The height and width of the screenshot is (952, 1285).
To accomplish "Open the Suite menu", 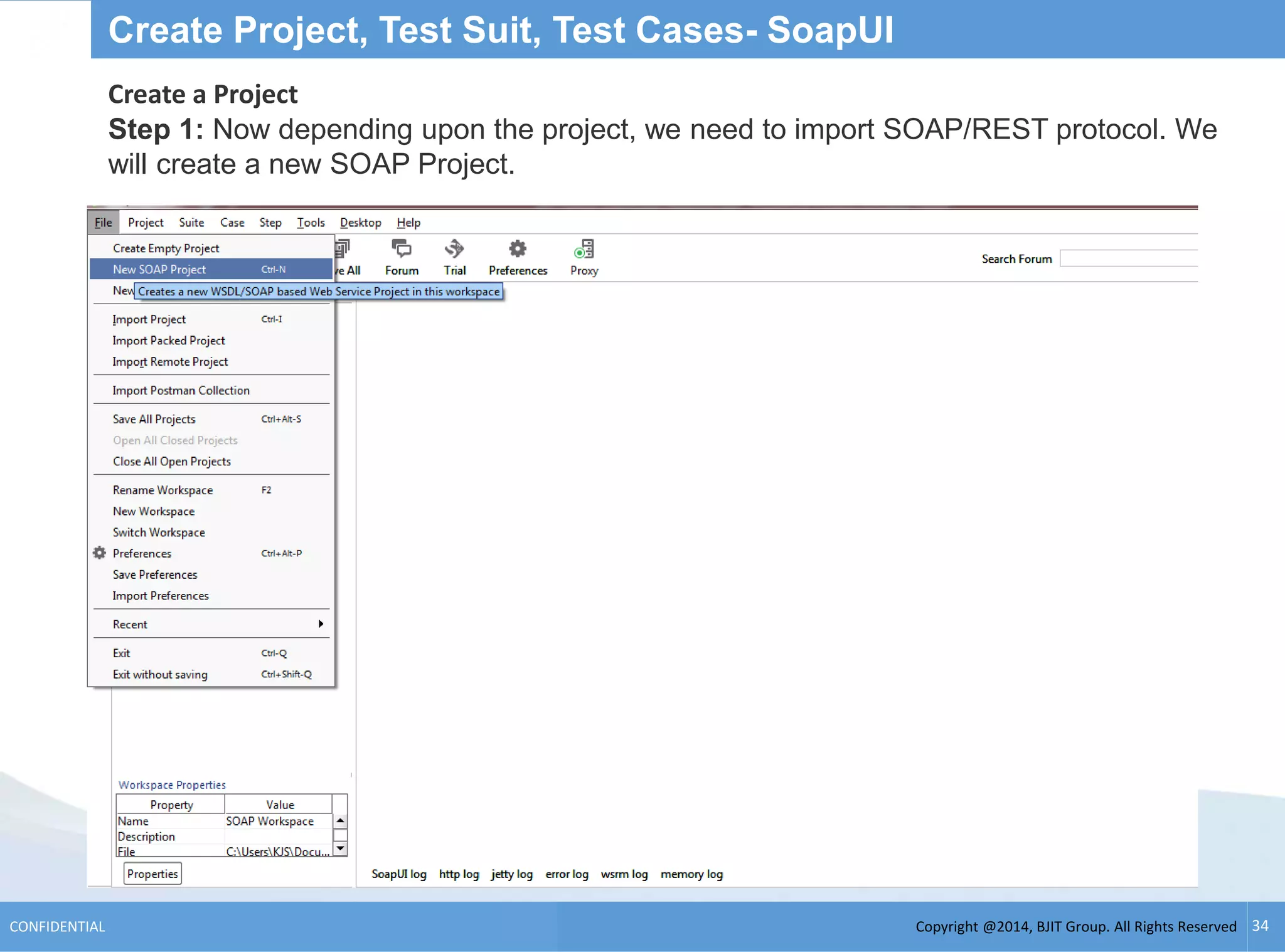I will click(191, 223).
